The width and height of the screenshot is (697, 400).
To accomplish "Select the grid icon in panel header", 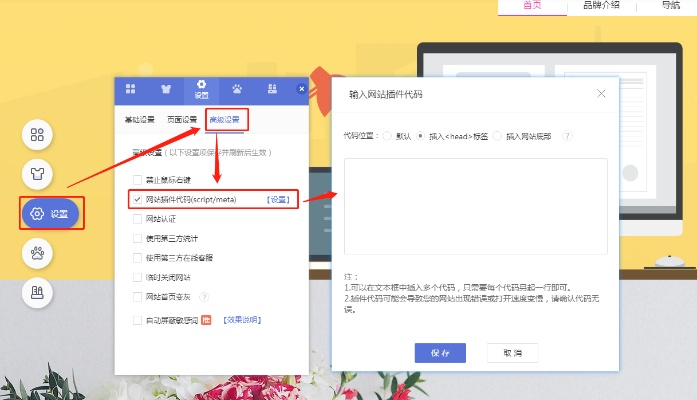I will [130, 89].
